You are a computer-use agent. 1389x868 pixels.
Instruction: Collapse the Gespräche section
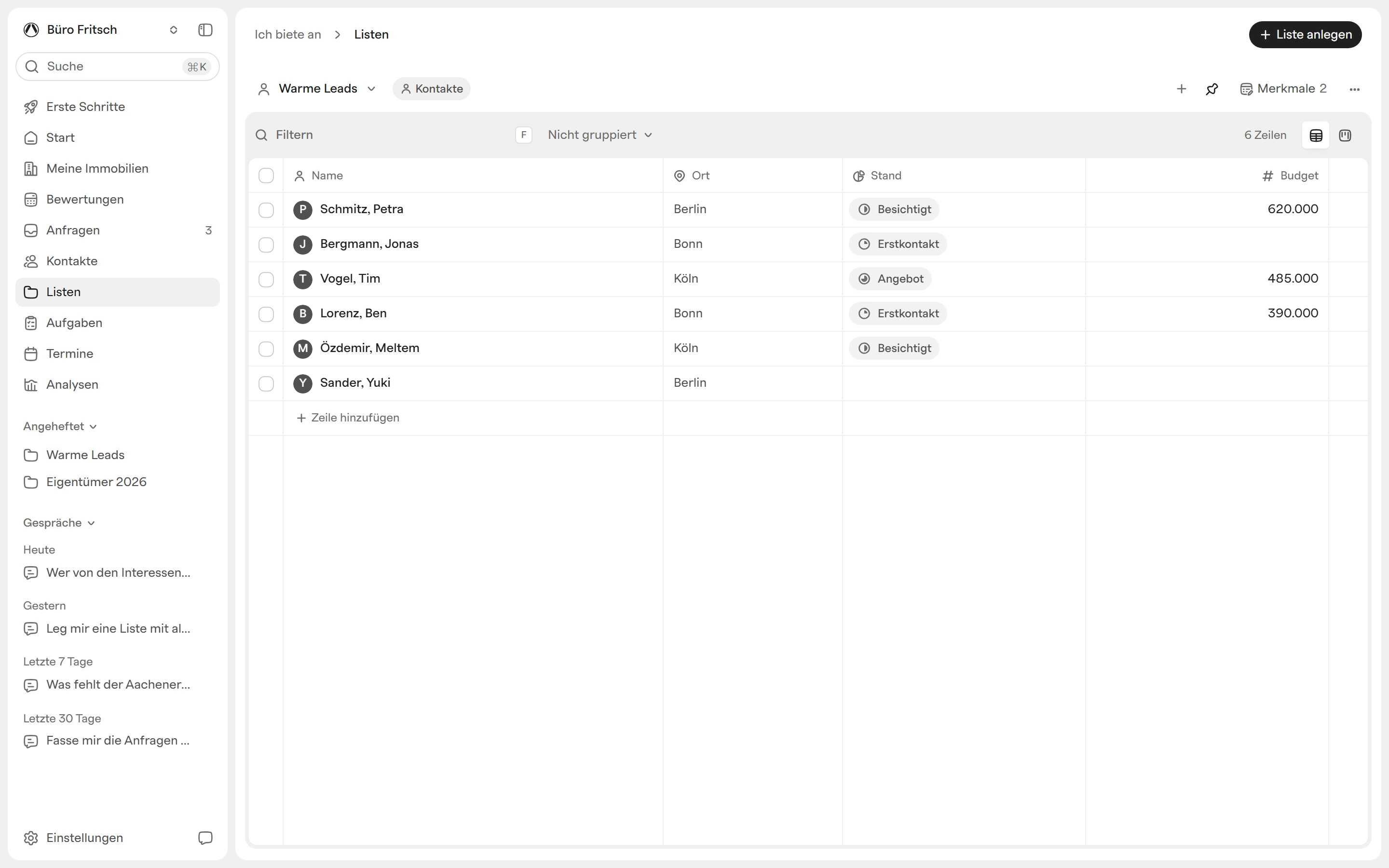click(58, 523)
